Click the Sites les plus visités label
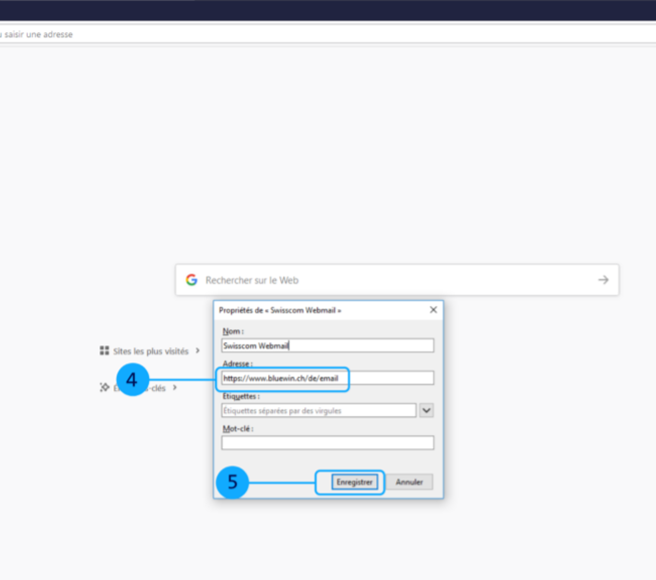This screenshot has height=580, width=656. coord(150,351)
